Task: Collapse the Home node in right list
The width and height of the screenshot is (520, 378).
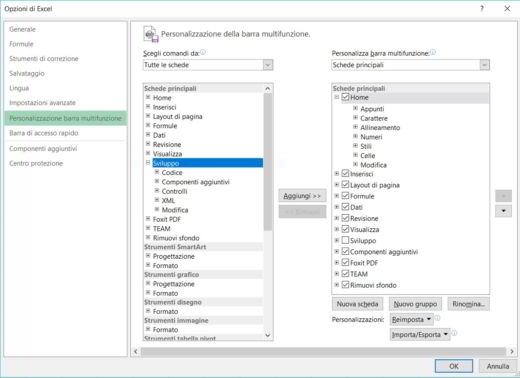Action: 337,97
